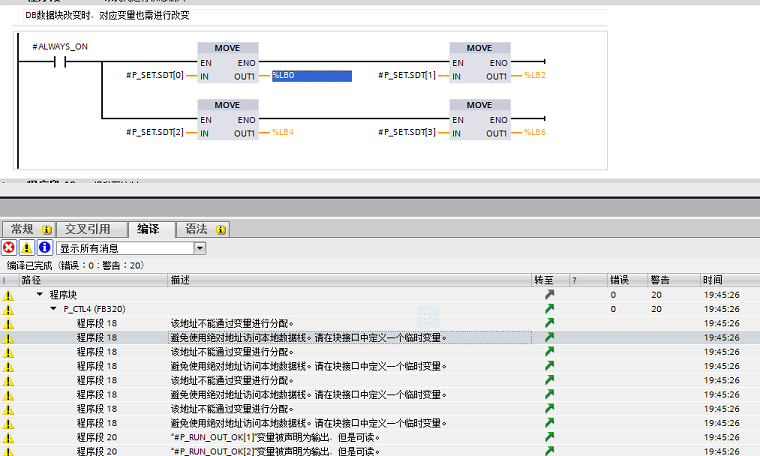
Task: Click the #P_SET.SDT[3] input operand
Action: (407, 132)
